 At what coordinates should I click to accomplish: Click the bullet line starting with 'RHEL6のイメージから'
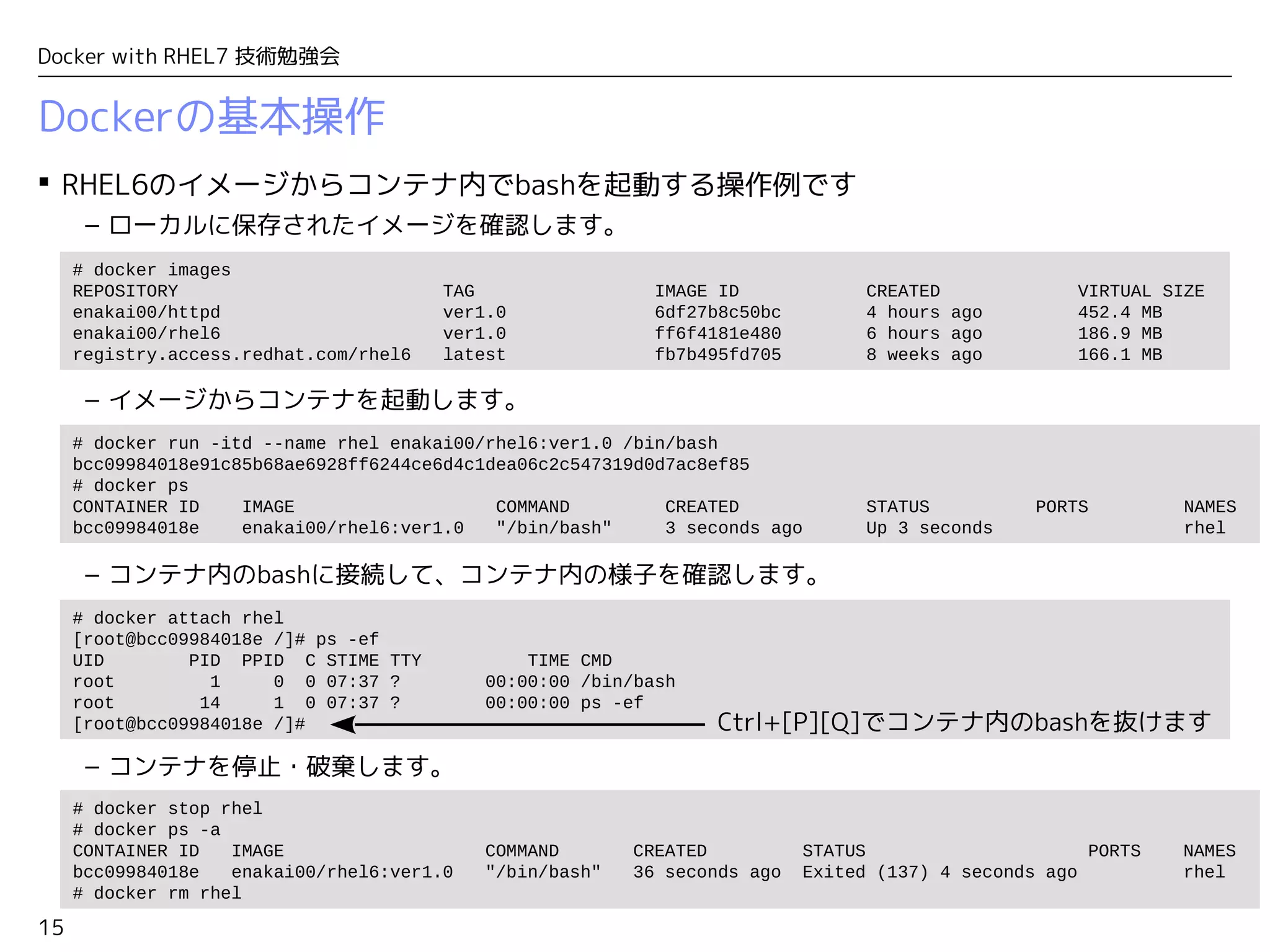pyautogui.click(x=458, y=185)
